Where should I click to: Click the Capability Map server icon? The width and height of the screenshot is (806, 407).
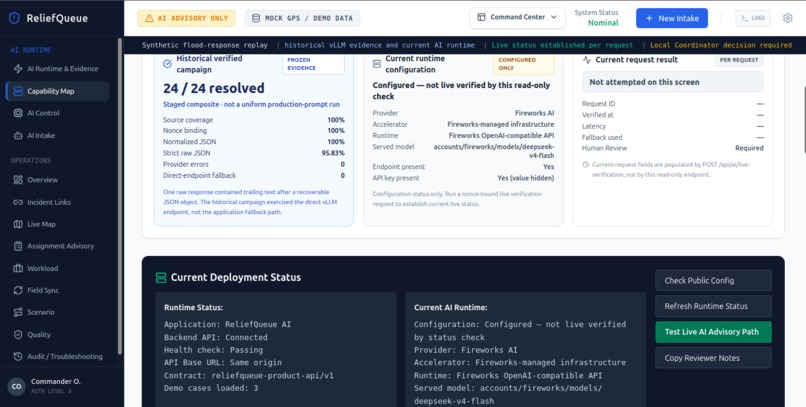[x=18, y=91]
